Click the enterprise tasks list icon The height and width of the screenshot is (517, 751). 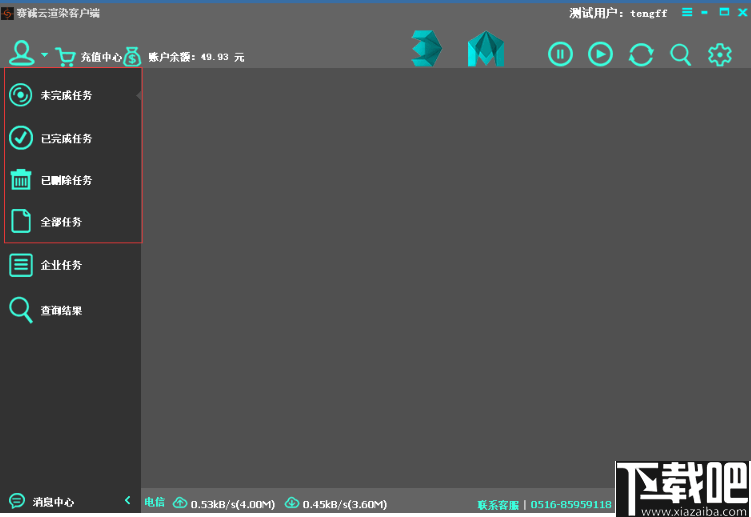(21, 265)
